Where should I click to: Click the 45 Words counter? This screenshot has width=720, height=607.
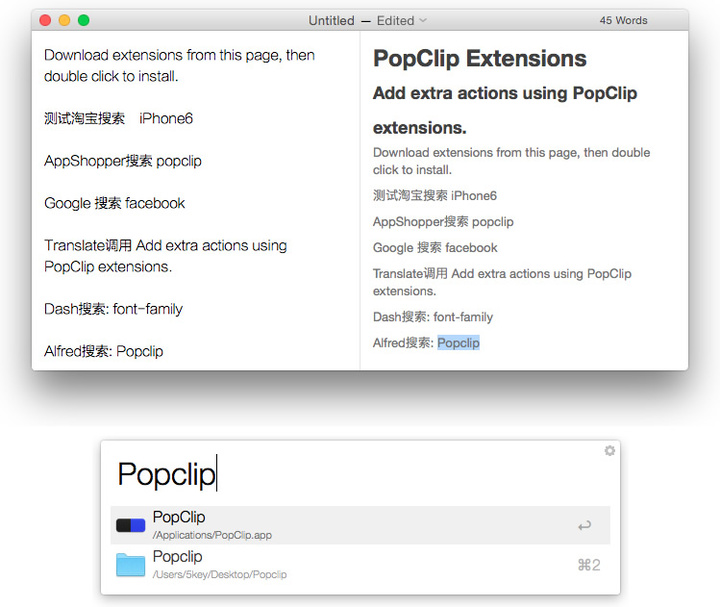click(623, 20)
